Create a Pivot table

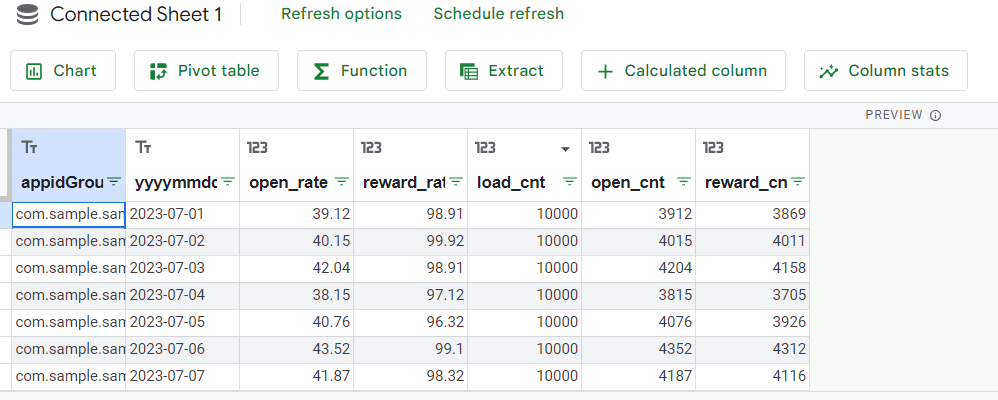click(x=206, y=71)
